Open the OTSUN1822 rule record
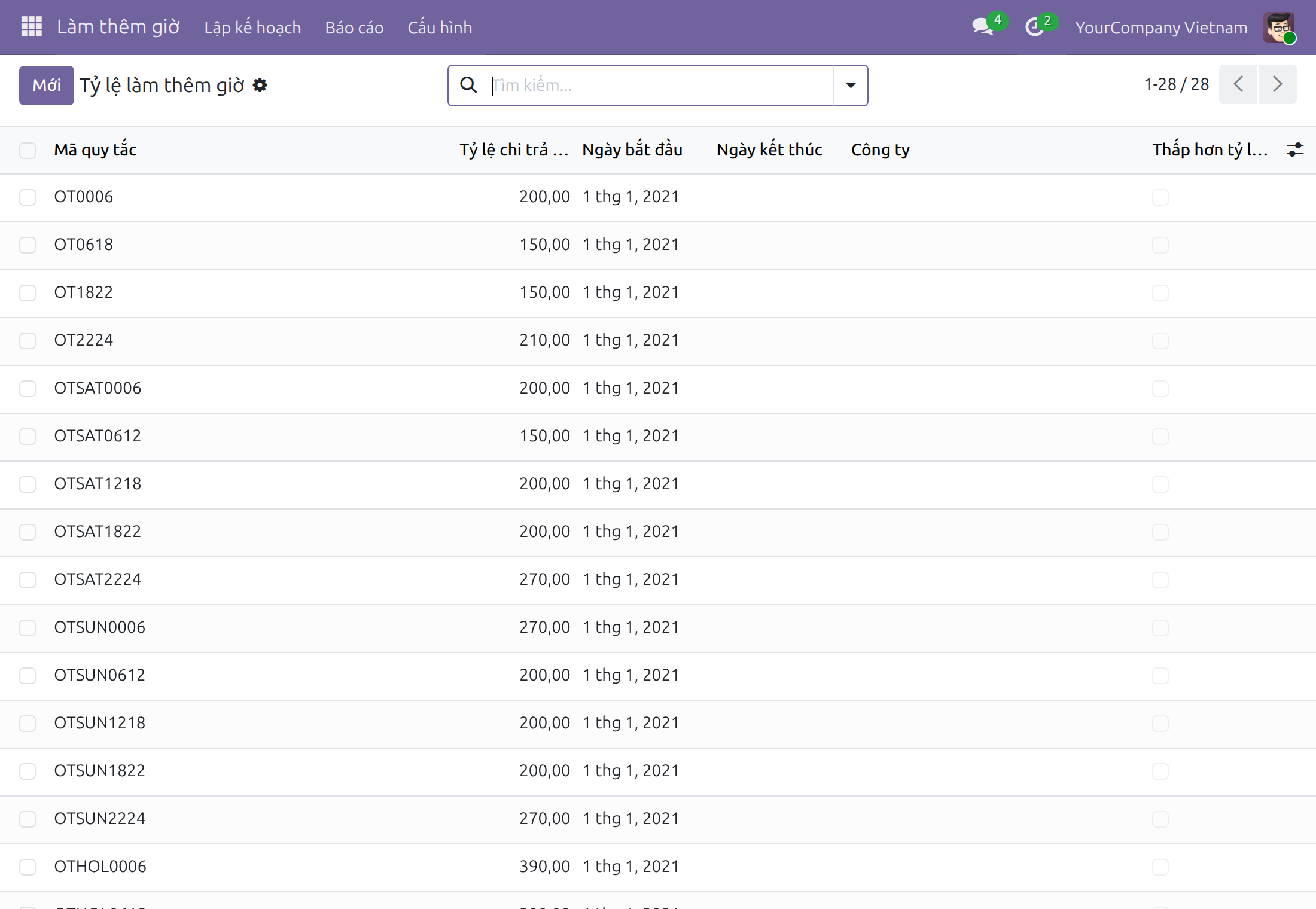Image resolution: width=1316 pixels, height=909 pixels. (x=99, y=771)
